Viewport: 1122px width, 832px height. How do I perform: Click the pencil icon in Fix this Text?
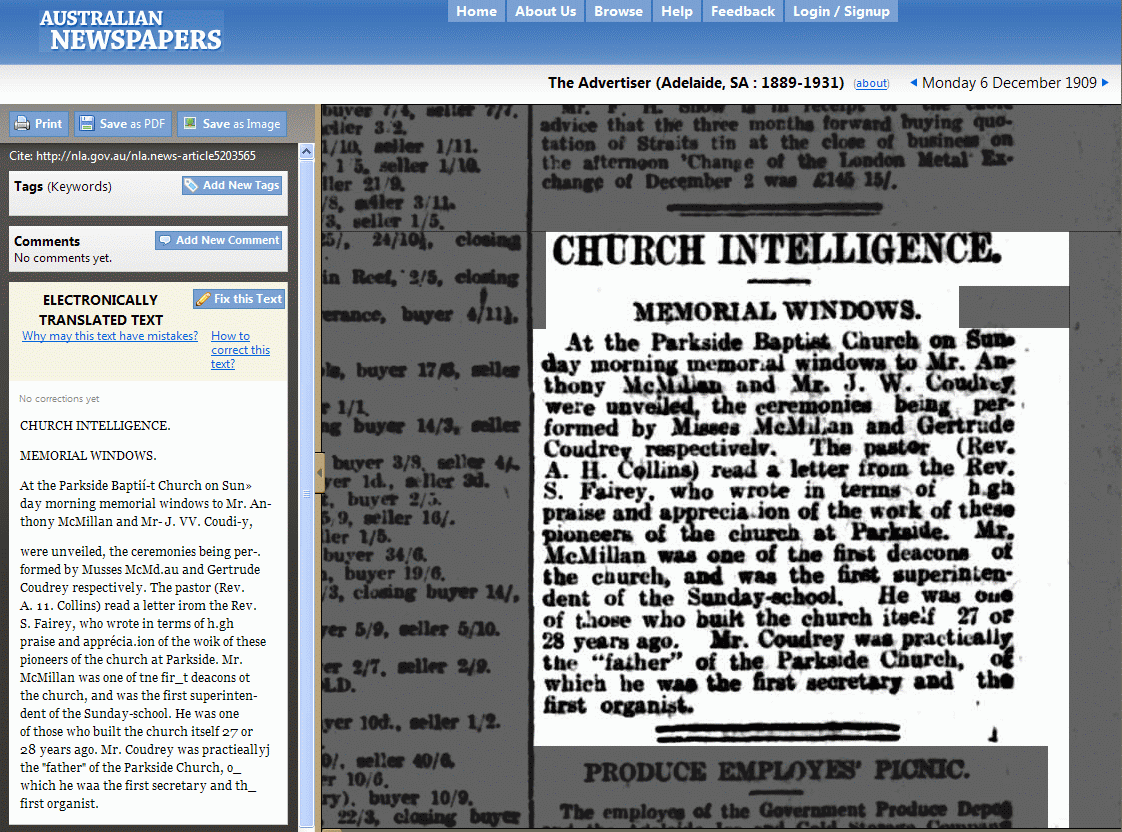click(x=203, y=299)
